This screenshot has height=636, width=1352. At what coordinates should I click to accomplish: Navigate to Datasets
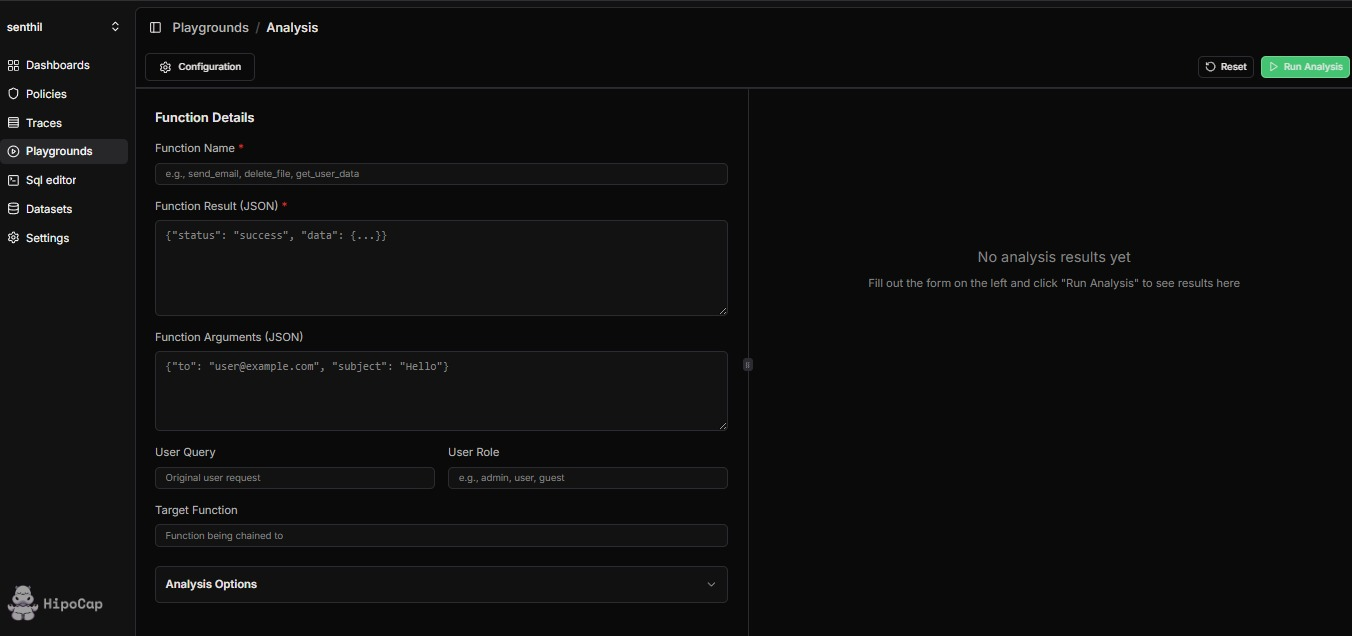click(x=64, y=209)
